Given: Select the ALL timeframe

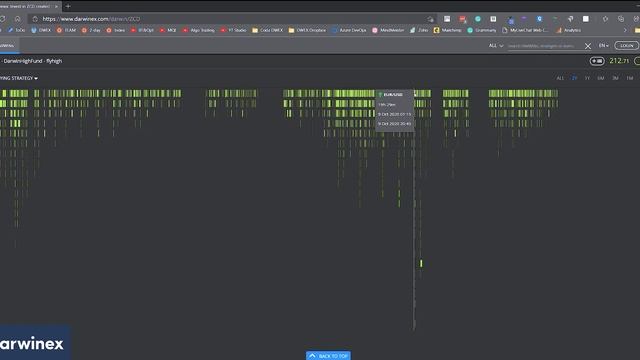Looking at the screenshot, I should tap(560, 78).
